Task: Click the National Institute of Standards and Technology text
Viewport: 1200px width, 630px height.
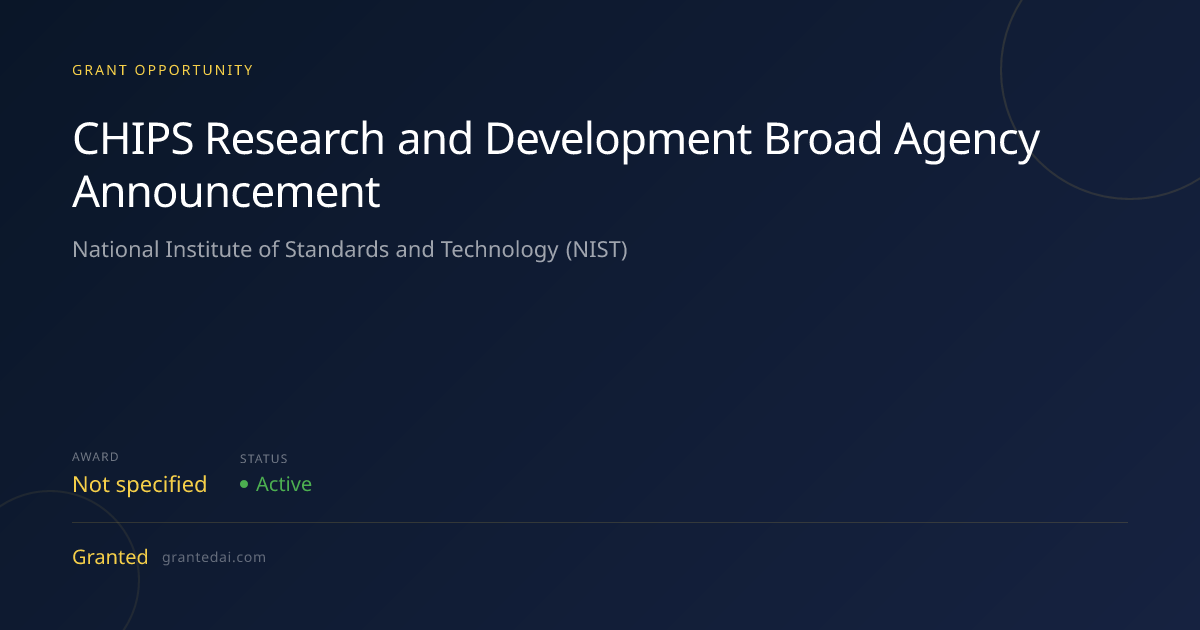Action: click(x=350, y=249)
